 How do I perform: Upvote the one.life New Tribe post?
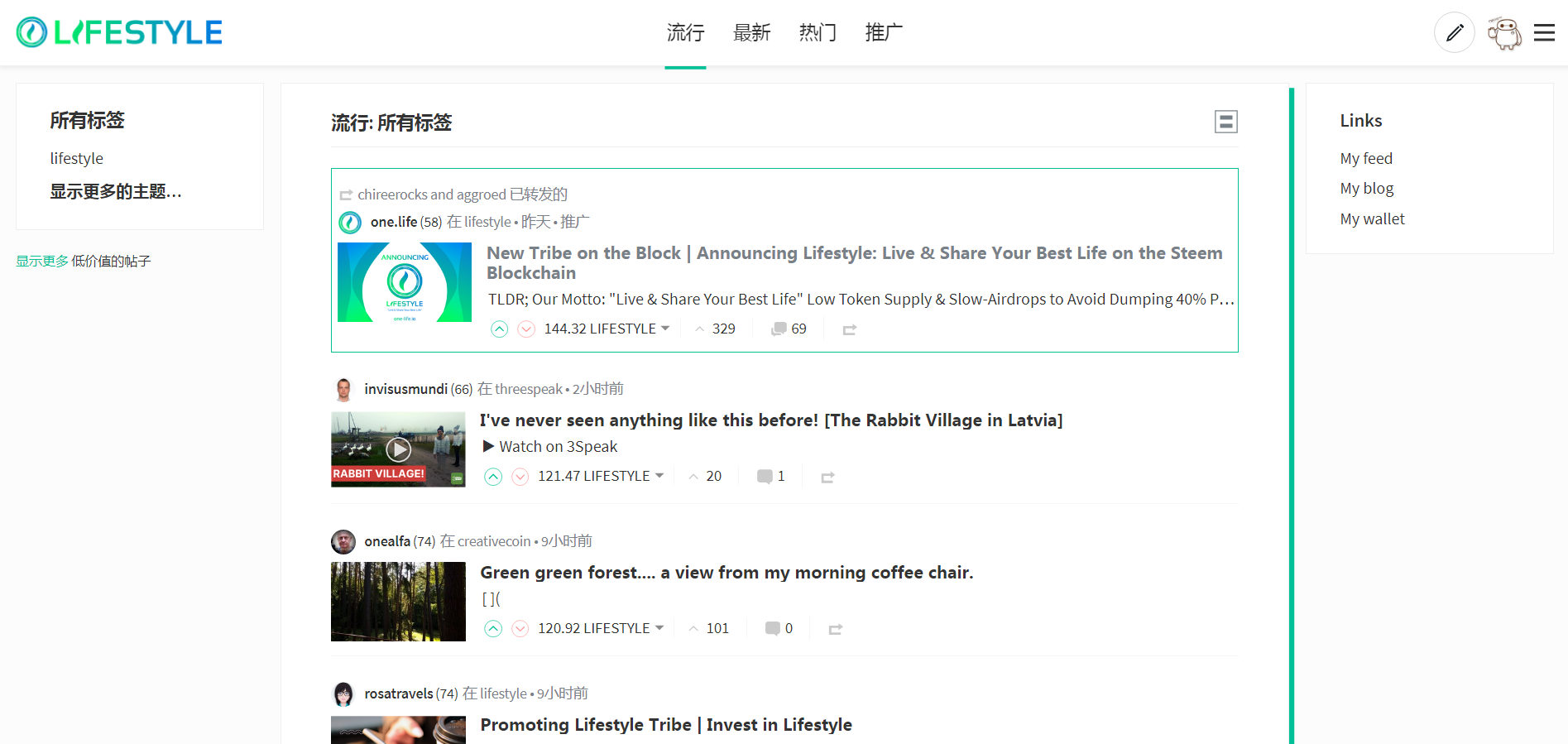pos(499,329)
